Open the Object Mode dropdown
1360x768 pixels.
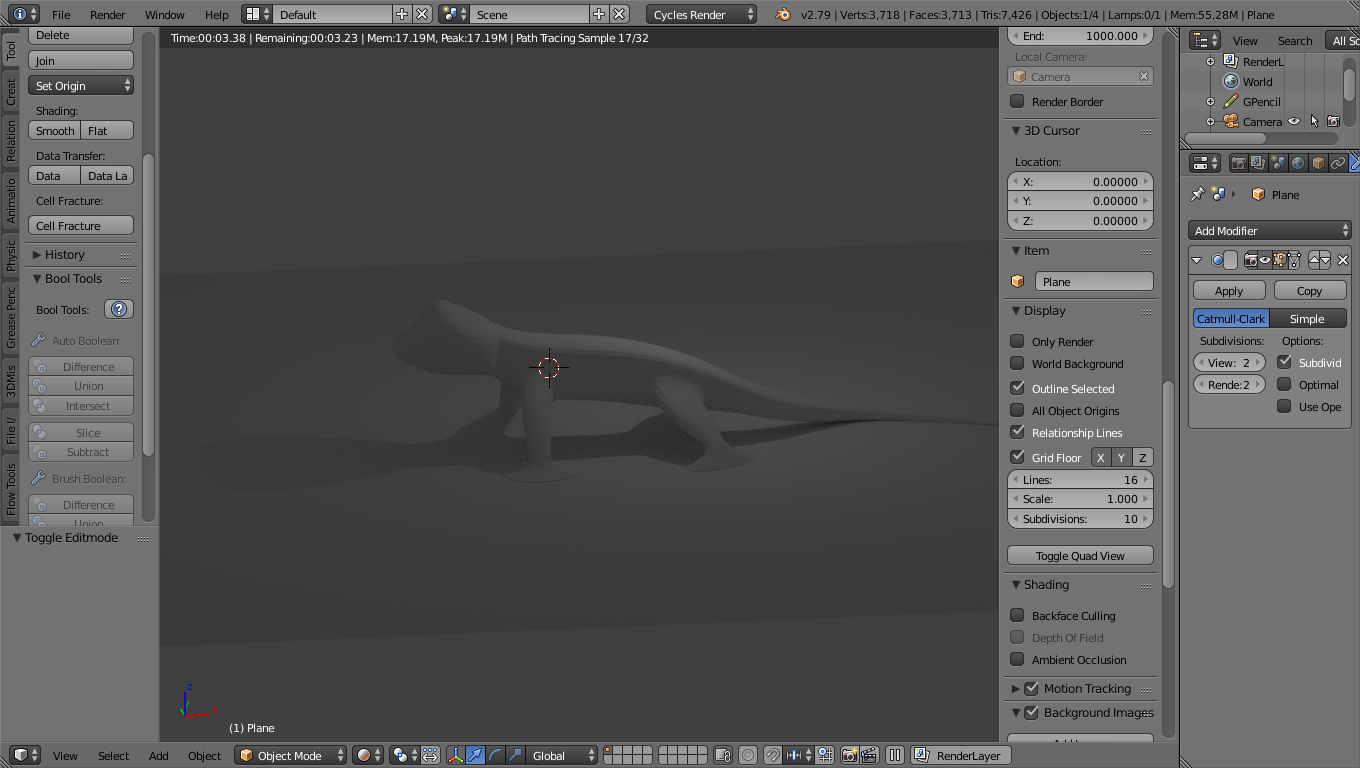coord(291,755)
